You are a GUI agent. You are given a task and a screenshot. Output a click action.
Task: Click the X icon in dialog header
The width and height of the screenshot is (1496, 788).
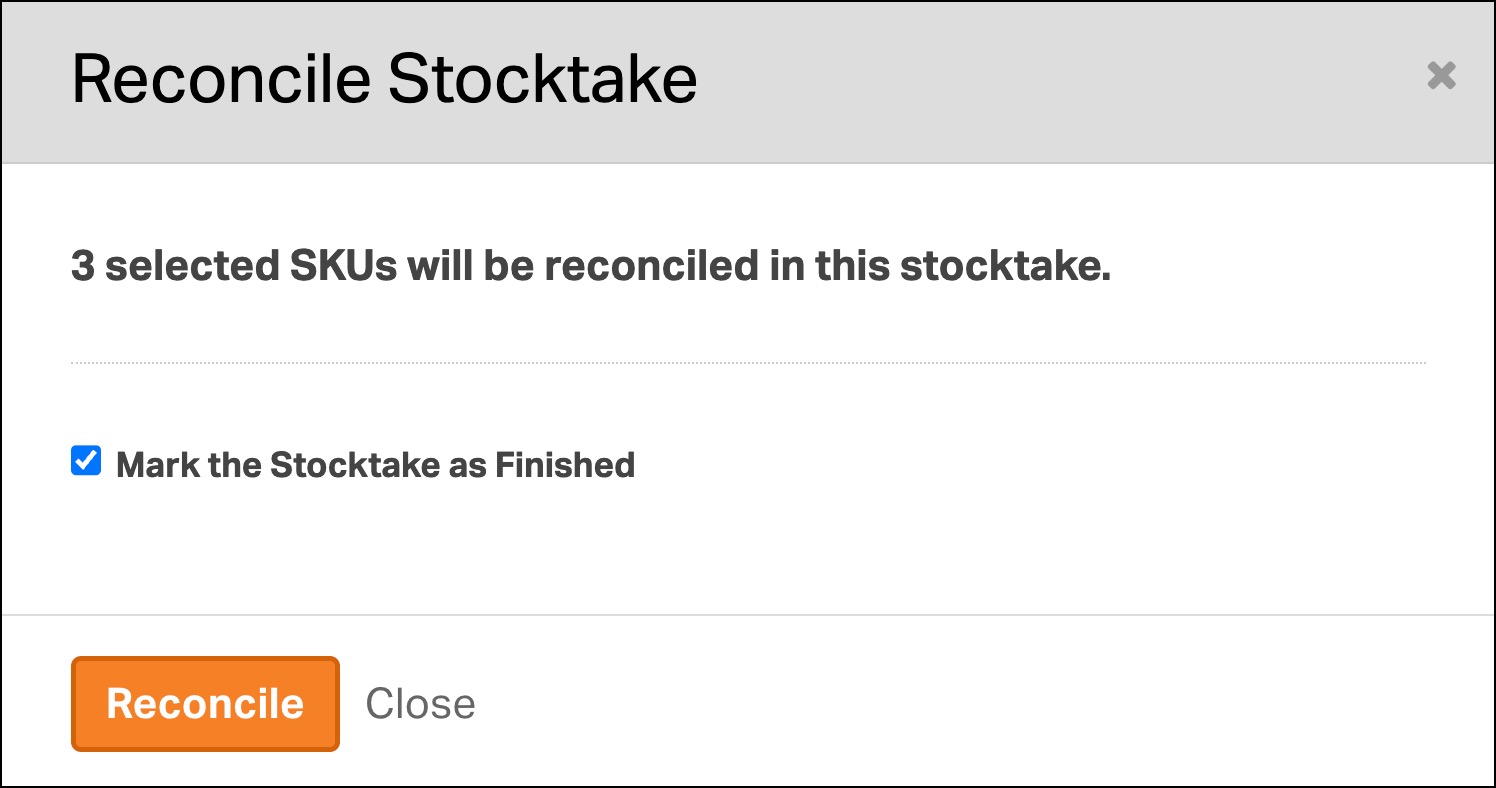1441,76
